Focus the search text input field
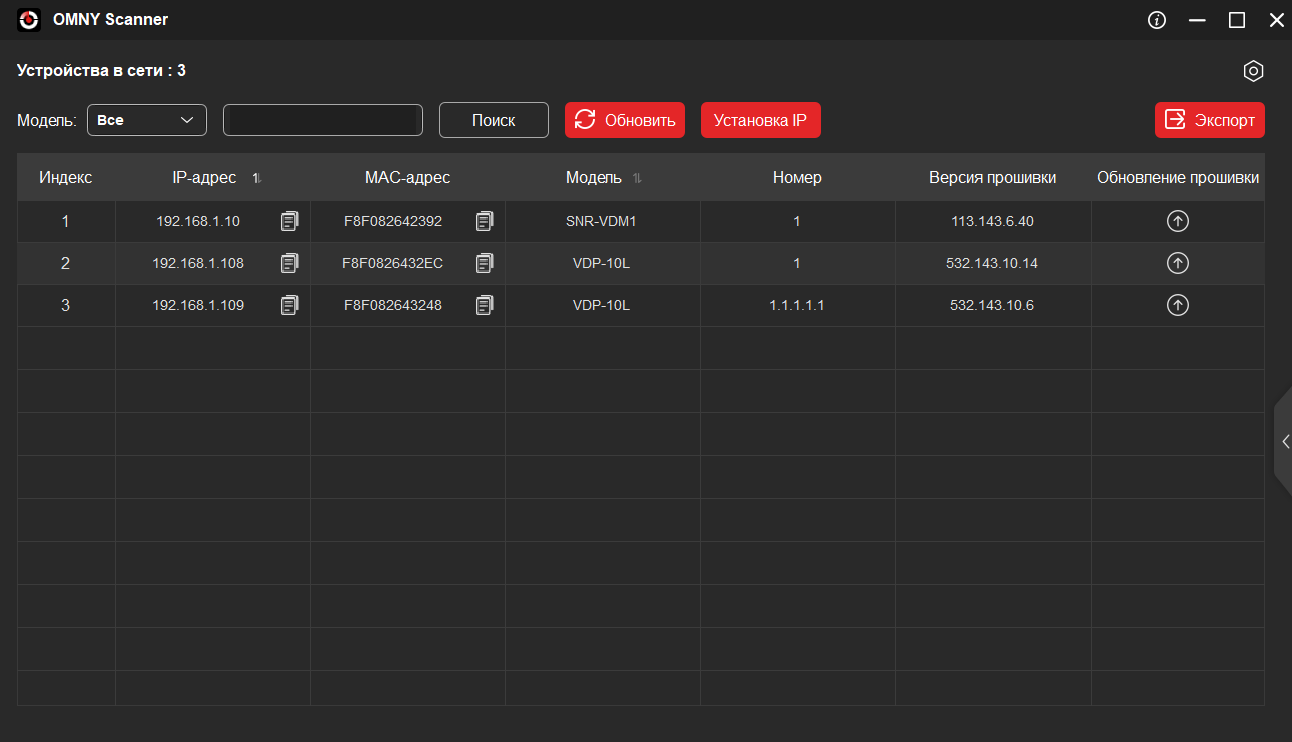This screenshot has height=742, width=1292. [x=323, y=120]
